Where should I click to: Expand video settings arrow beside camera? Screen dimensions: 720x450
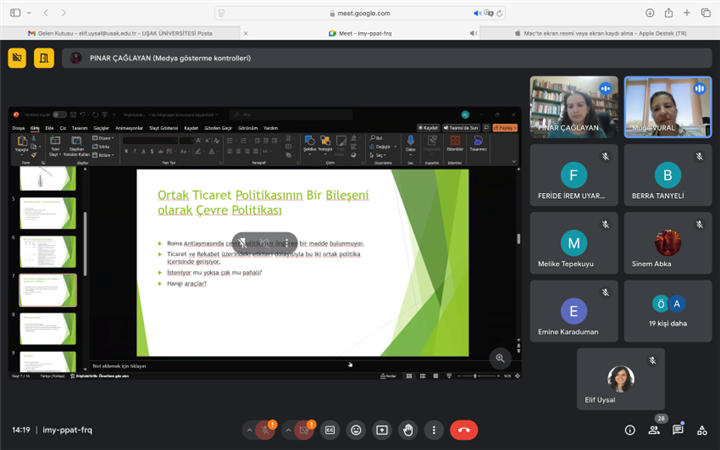point(288,430)
